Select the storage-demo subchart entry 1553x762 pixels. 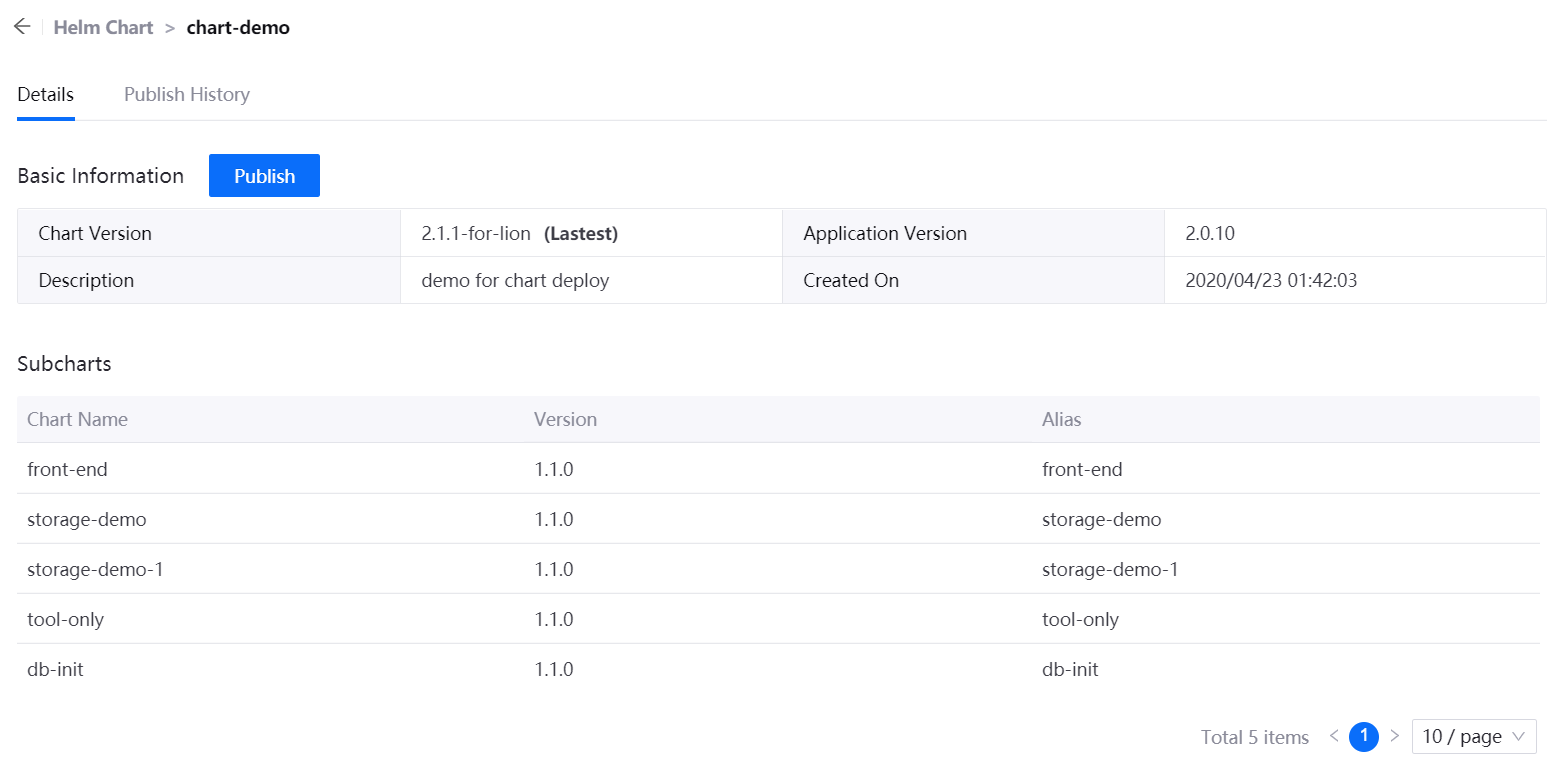click(86, 519)
